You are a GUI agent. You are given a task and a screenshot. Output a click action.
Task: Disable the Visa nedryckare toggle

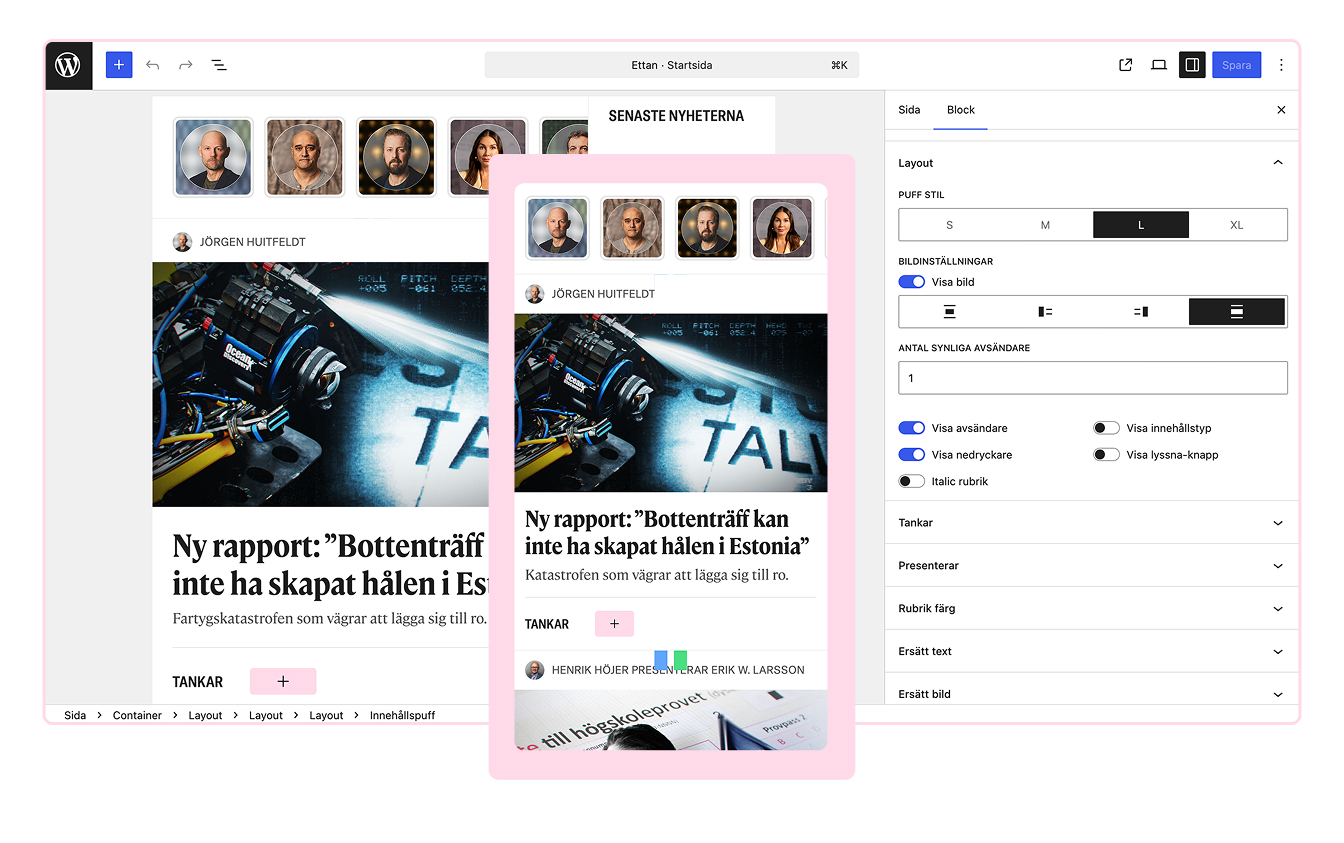pyautogui.click(x=911, y=455)
